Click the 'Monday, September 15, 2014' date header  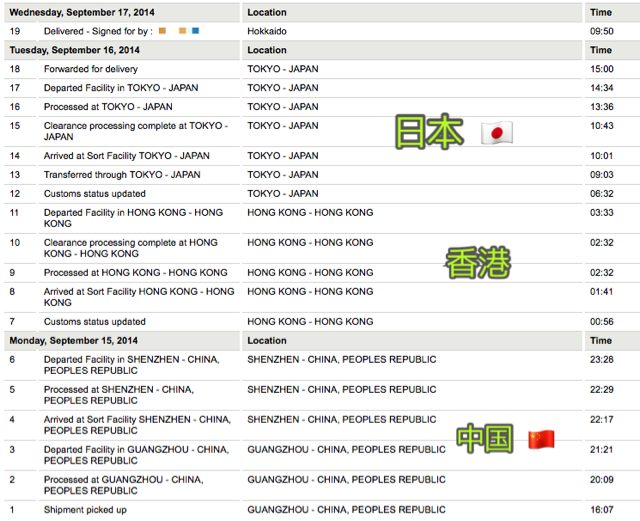74,341
